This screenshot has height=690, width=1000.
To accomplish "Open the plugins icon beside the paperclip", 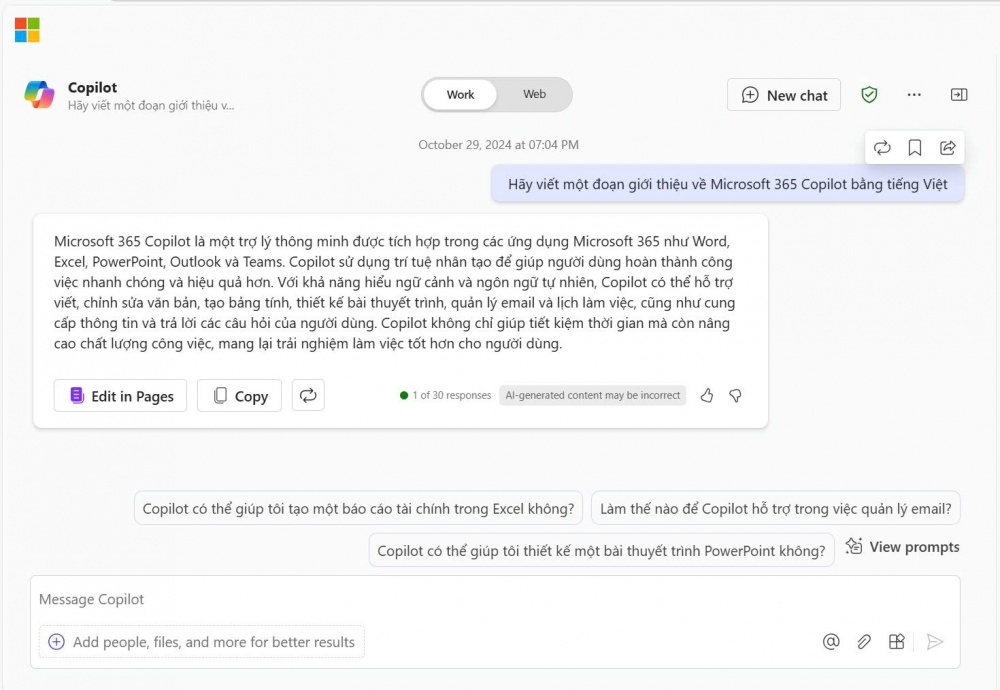I will click(x=896, y=641).
